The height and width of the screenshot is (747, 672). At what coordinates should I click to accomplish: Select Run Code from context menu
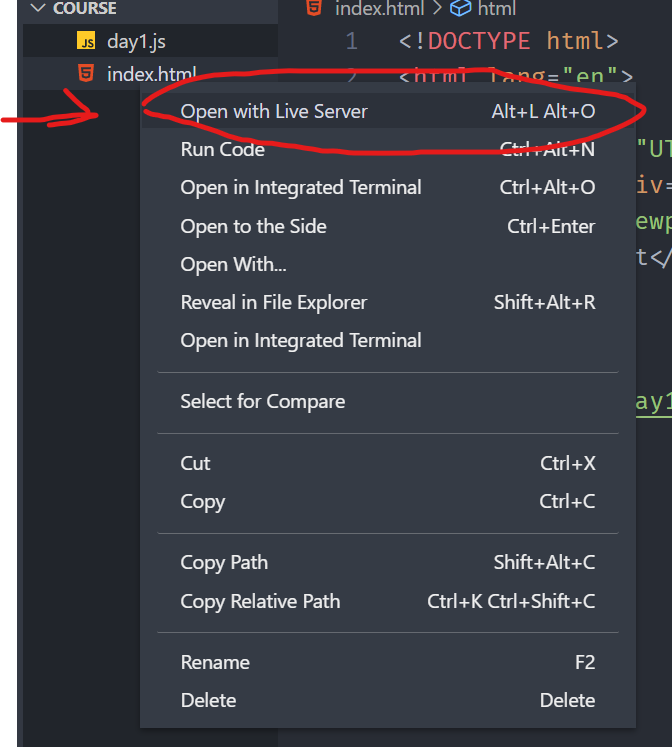pos(388,150)
